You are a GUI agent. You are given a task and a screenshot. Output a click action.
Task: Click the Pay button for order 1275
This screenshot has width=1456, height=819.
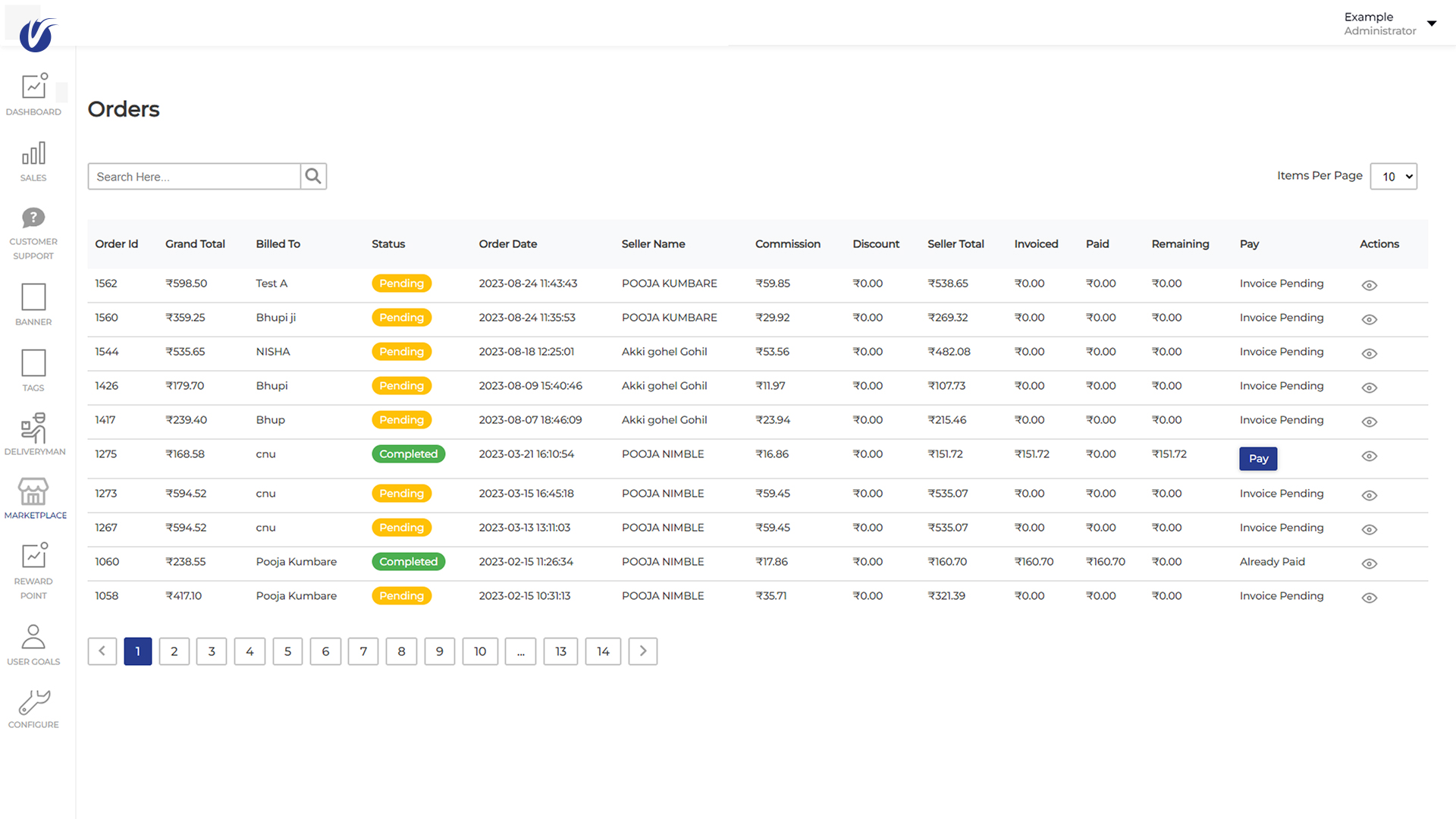(x=1258, y=459)
